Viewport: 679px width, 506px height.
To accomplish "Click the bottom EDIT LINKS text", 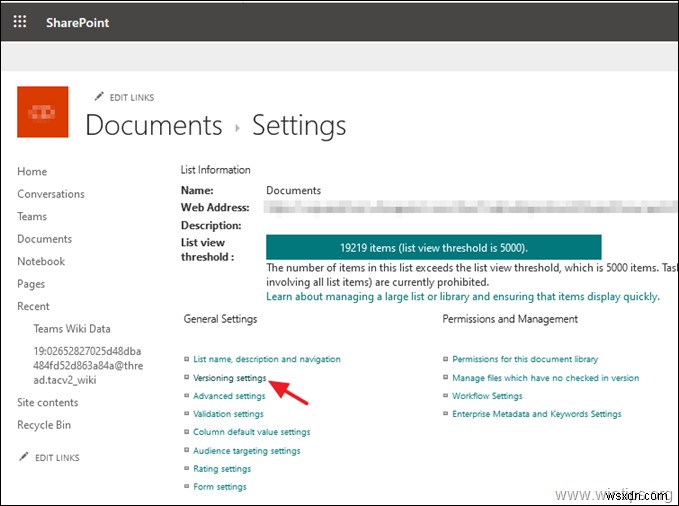I will (57, 458).
